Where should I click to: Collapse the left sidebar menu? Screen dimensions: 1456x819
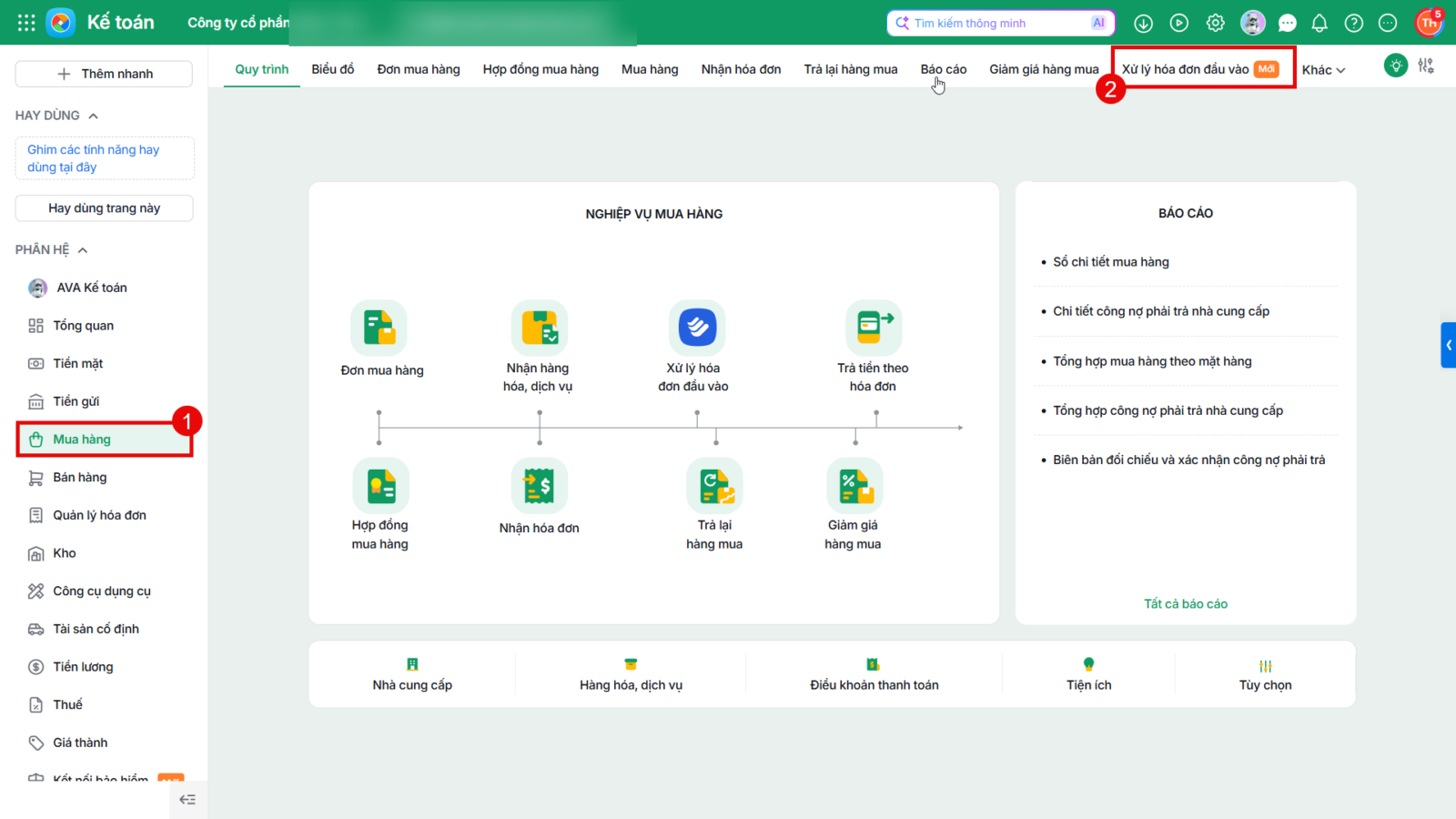187,800
